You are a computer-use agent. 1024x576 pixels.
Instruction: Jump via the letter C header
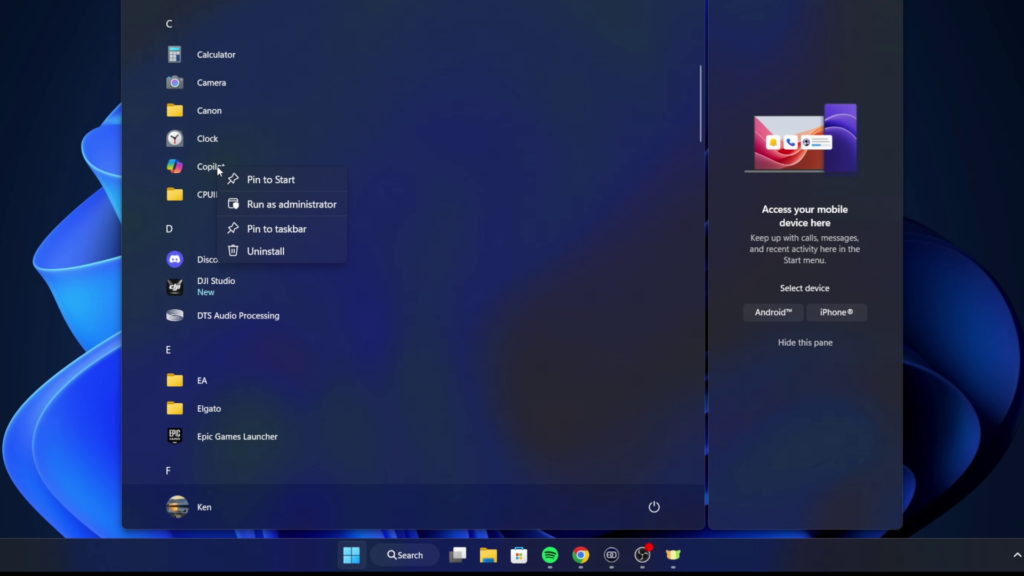click(x=168, y=24)
